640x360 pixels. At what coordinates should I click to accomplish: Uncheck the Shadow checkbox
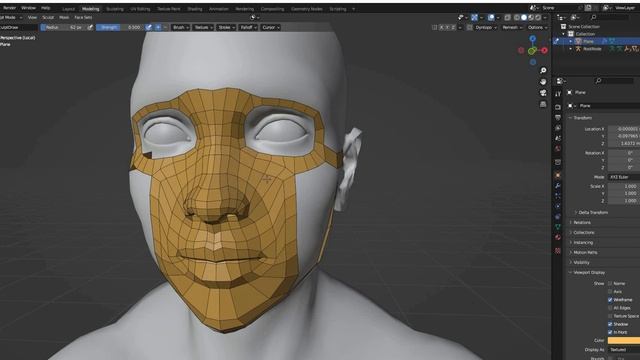click(610, 324)
